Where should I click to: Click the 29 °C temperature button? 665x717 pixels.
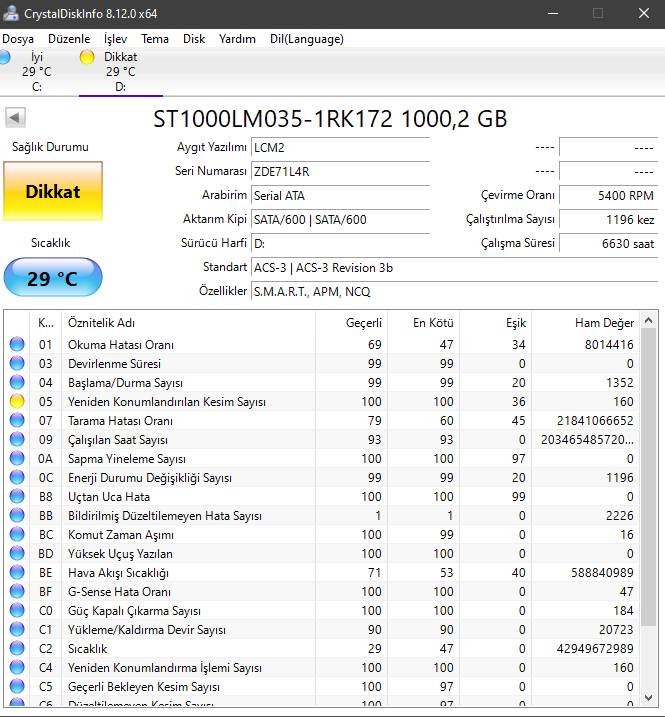[53, 277]
